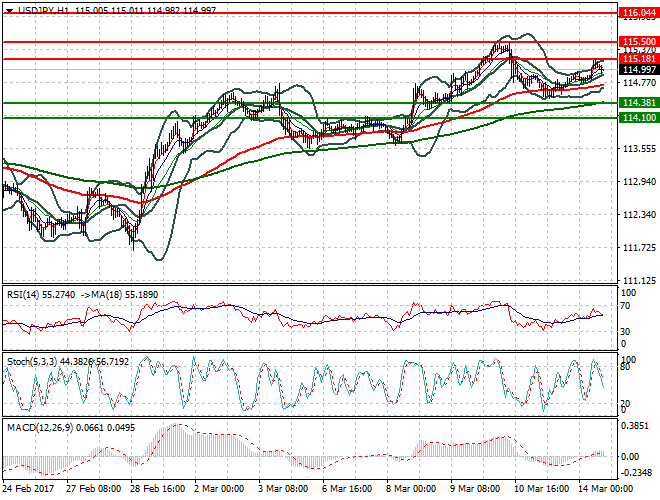Select the USDJPY,H1 chart title text

click(44, 10)
